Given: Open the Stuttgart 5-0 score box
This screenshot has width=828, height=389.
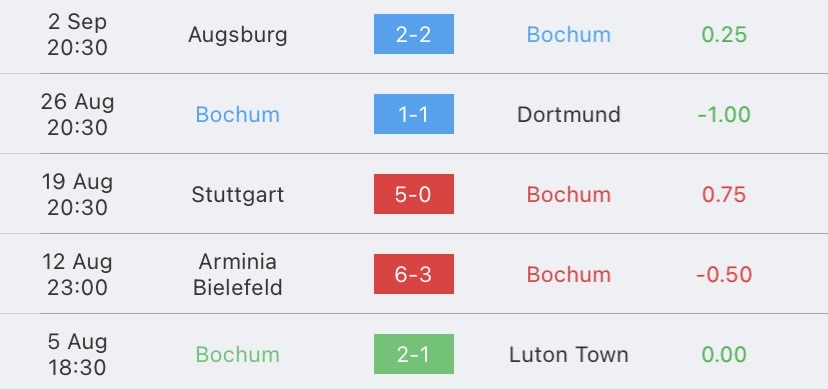Looking at the screenshot, I should [x=413, y=194].
